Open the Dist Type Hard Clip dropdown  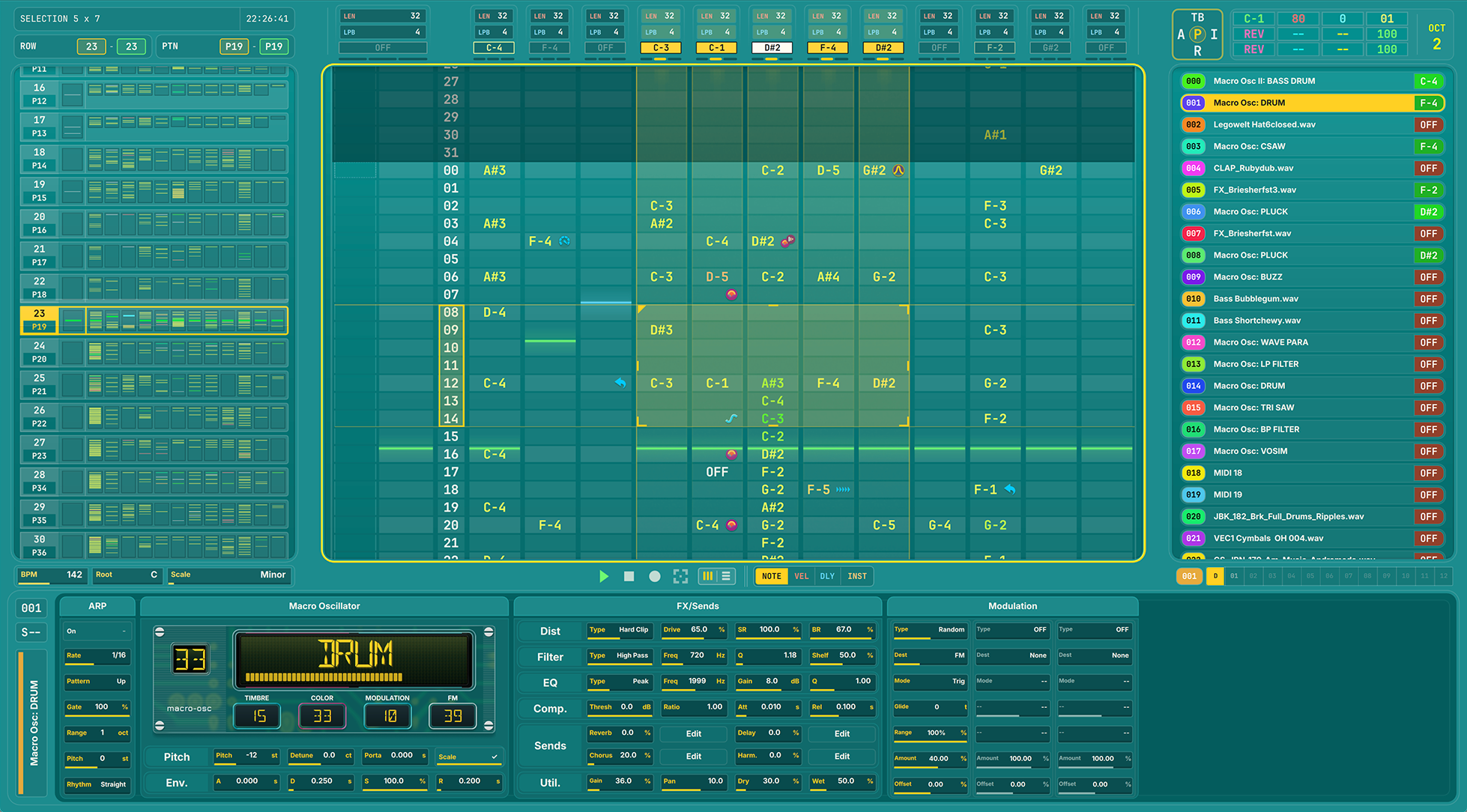(619, 630)
